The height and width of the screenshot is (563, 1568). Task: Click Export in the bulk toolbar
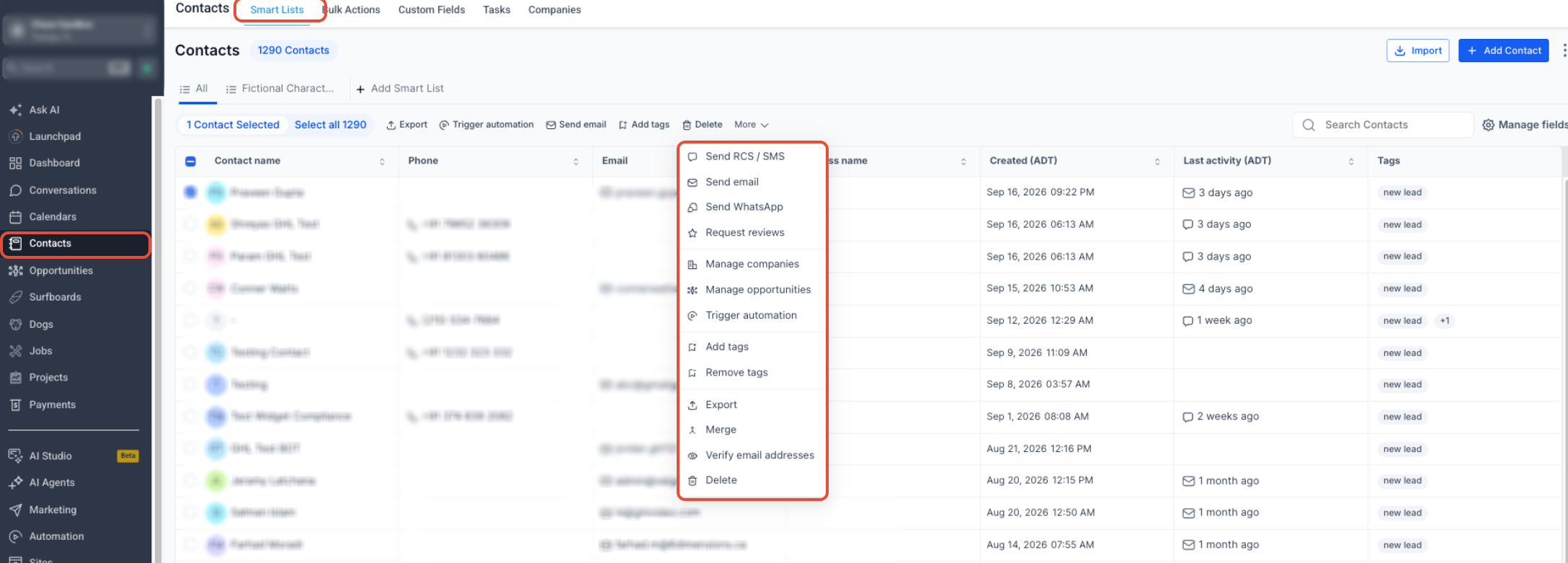tap(406, 125)
